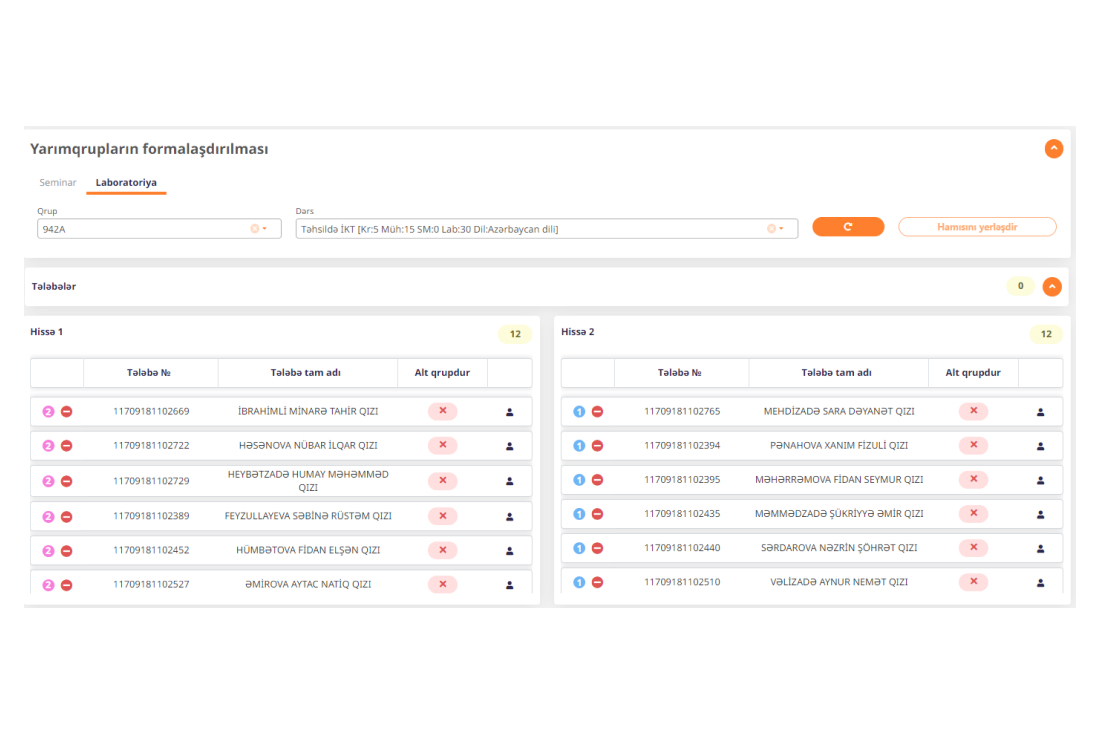
Task: Toggle Alt qrupdur for Hümbətova Fidan
Action: pyautogui.click(x=442, y=550)
